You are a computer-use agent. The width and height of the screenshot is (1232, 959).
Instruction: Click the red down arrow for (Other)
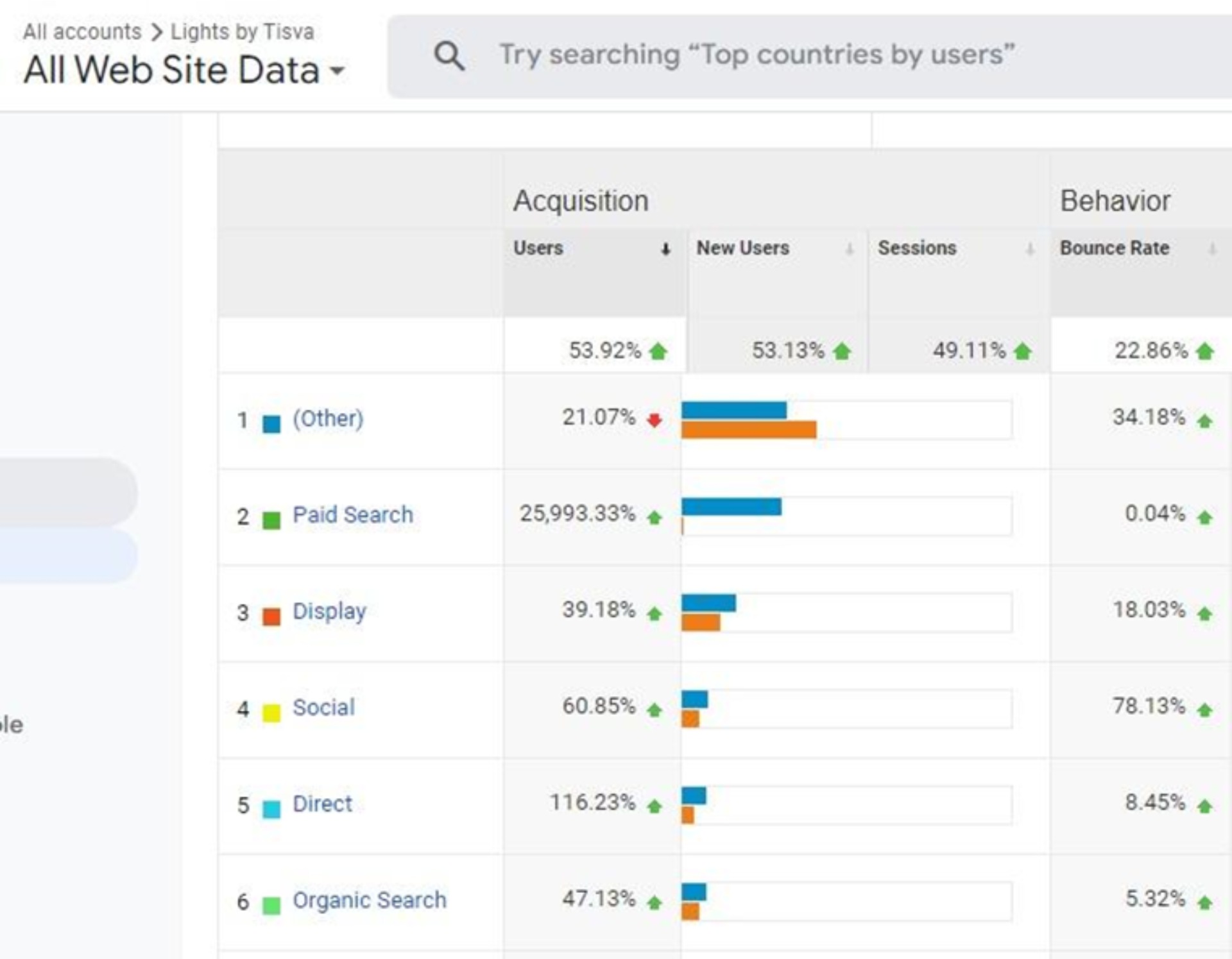654,421
